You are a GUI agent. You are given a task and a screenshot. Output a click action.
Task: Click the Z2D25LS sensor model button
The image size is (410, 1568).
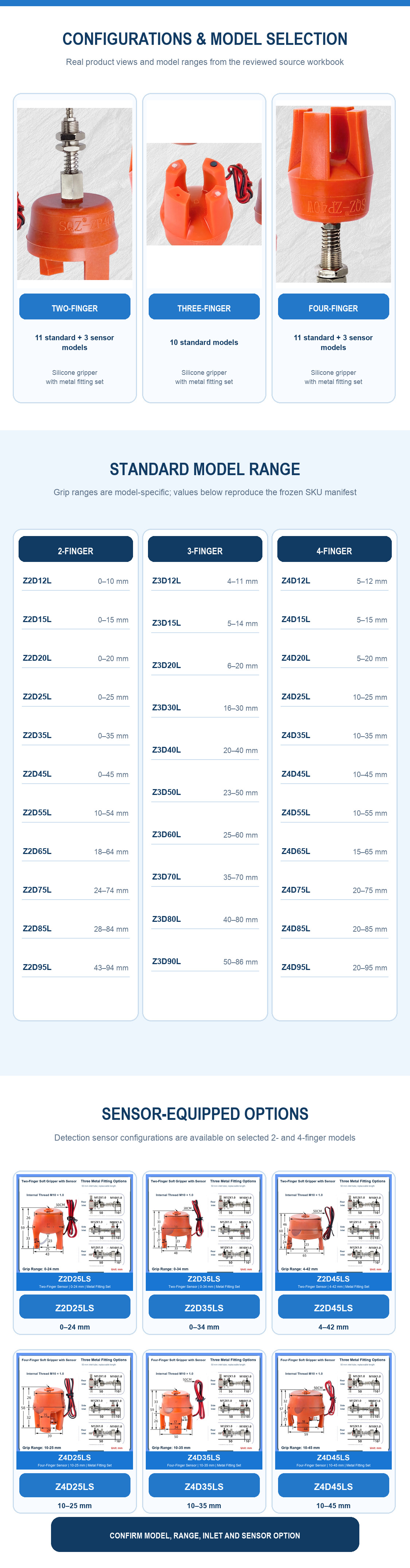click(75, 1308)
